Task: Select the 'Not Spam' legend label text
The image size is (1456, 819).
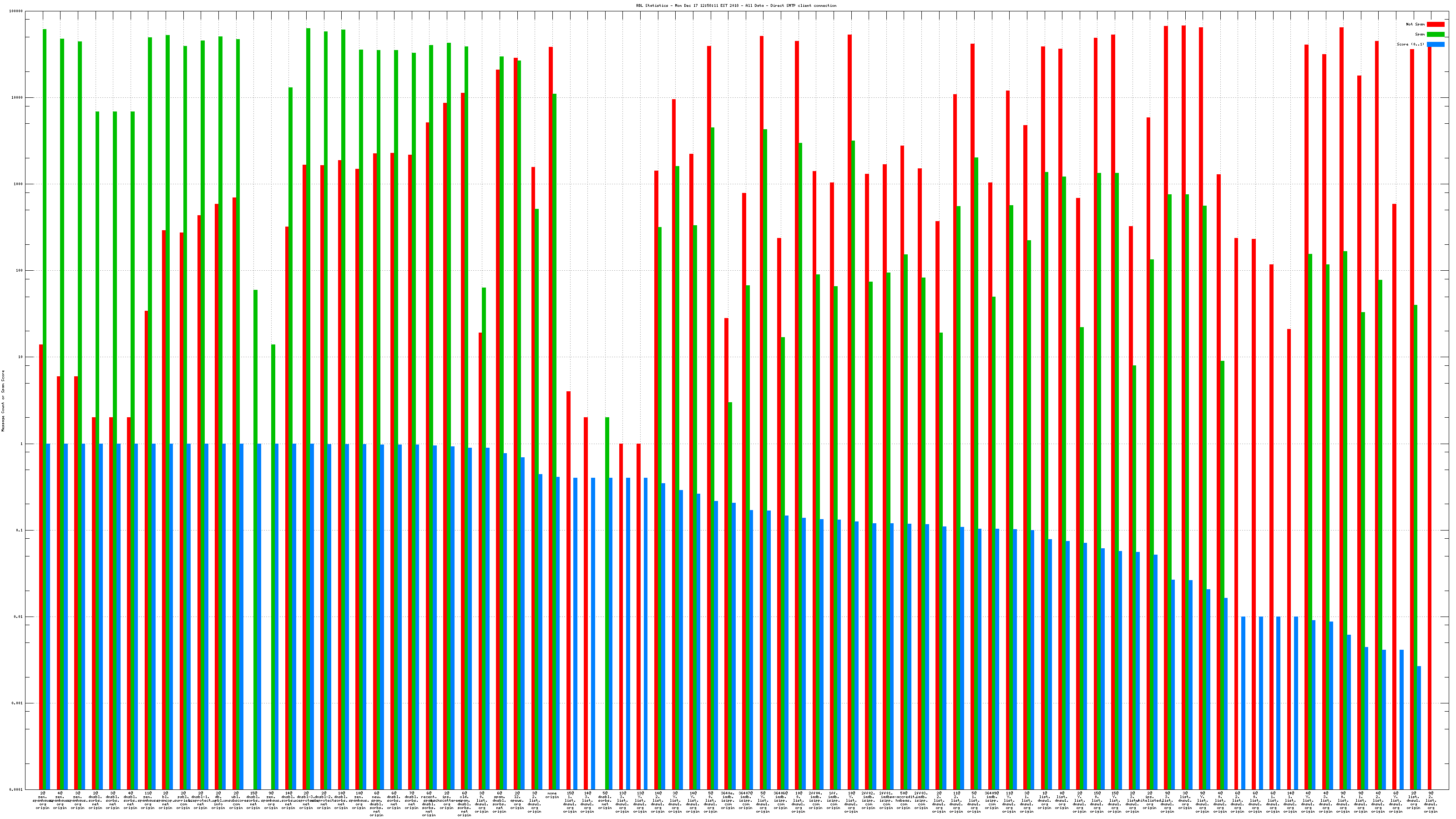Action: (x=1416, y=24)
